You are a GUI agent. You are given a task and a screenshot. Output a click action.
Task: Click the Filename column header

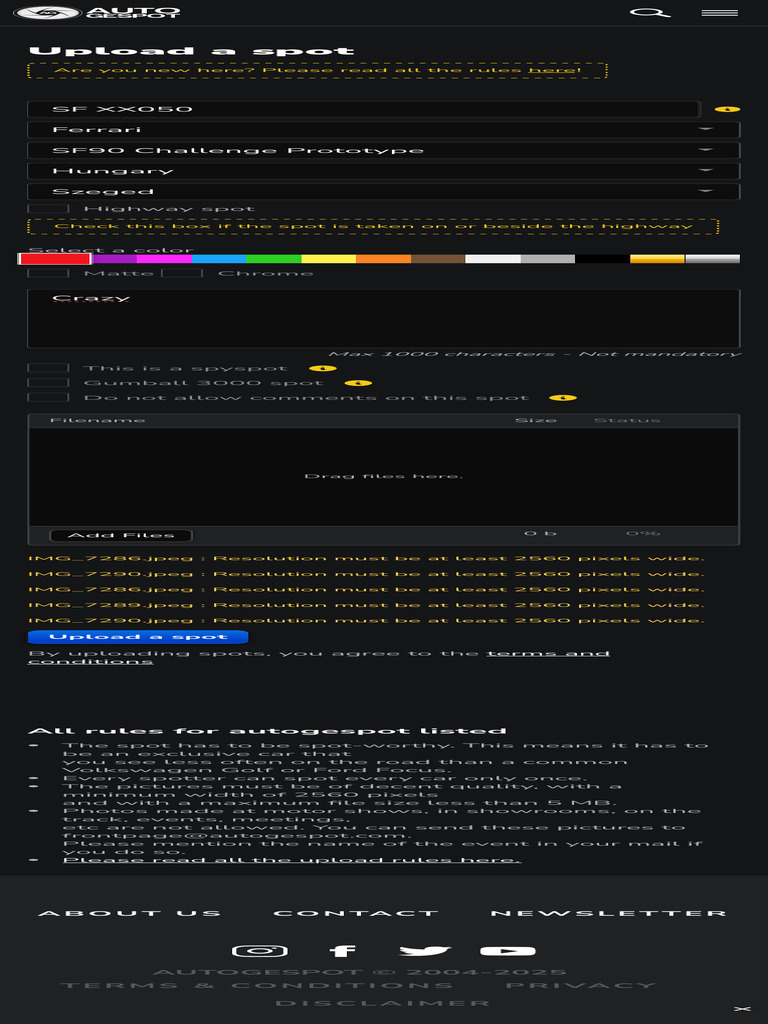98,420
